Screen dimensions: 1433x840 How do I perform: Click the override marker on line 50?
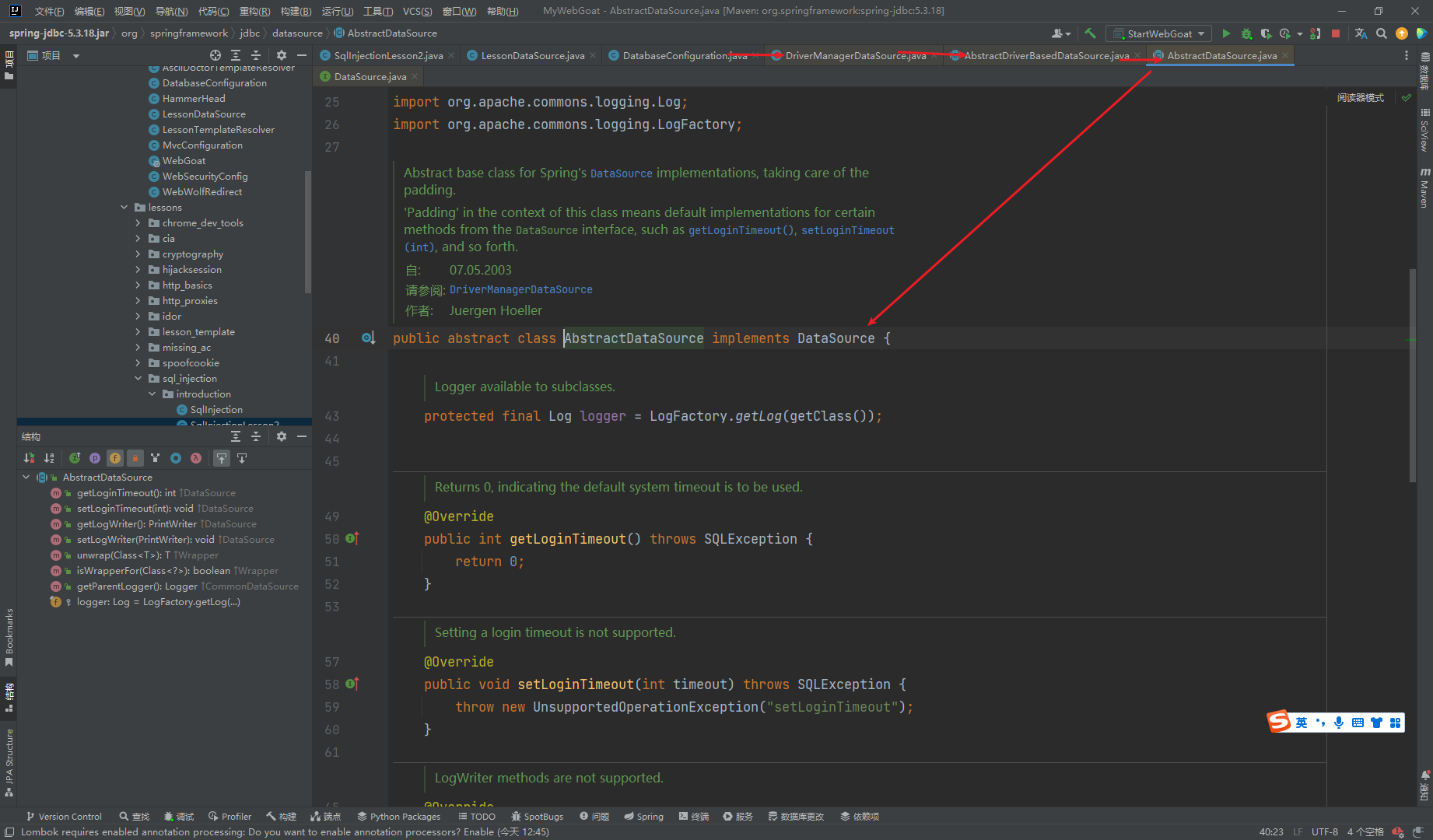pyautogui.click(x=352, y=538)
